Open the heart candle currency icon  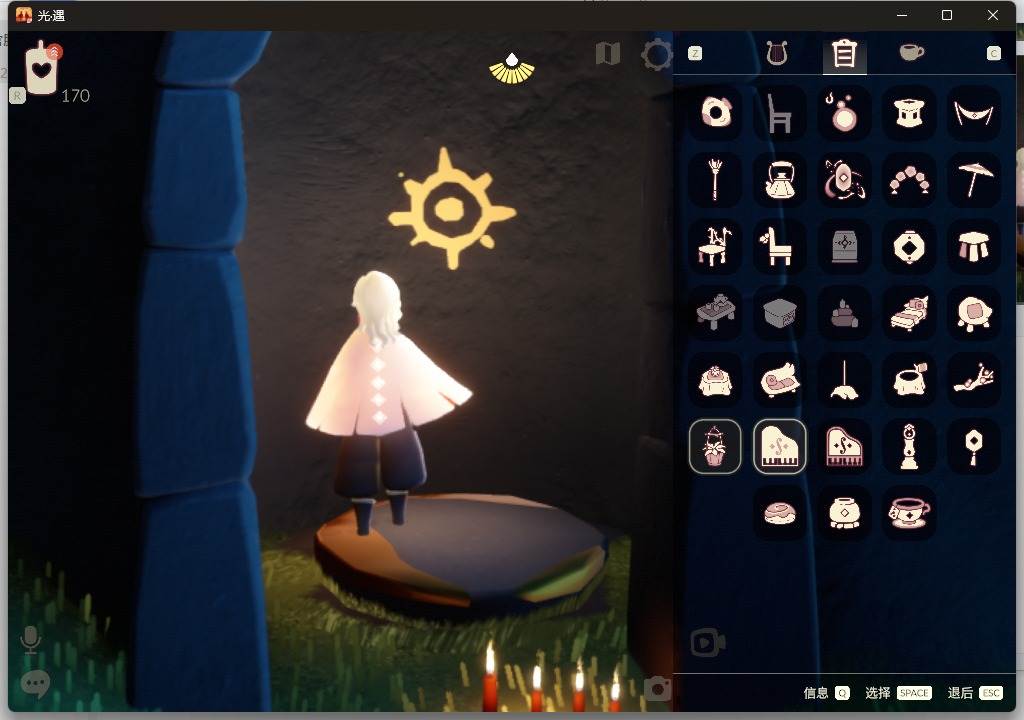pyautogui.click(x=42, y=70)
